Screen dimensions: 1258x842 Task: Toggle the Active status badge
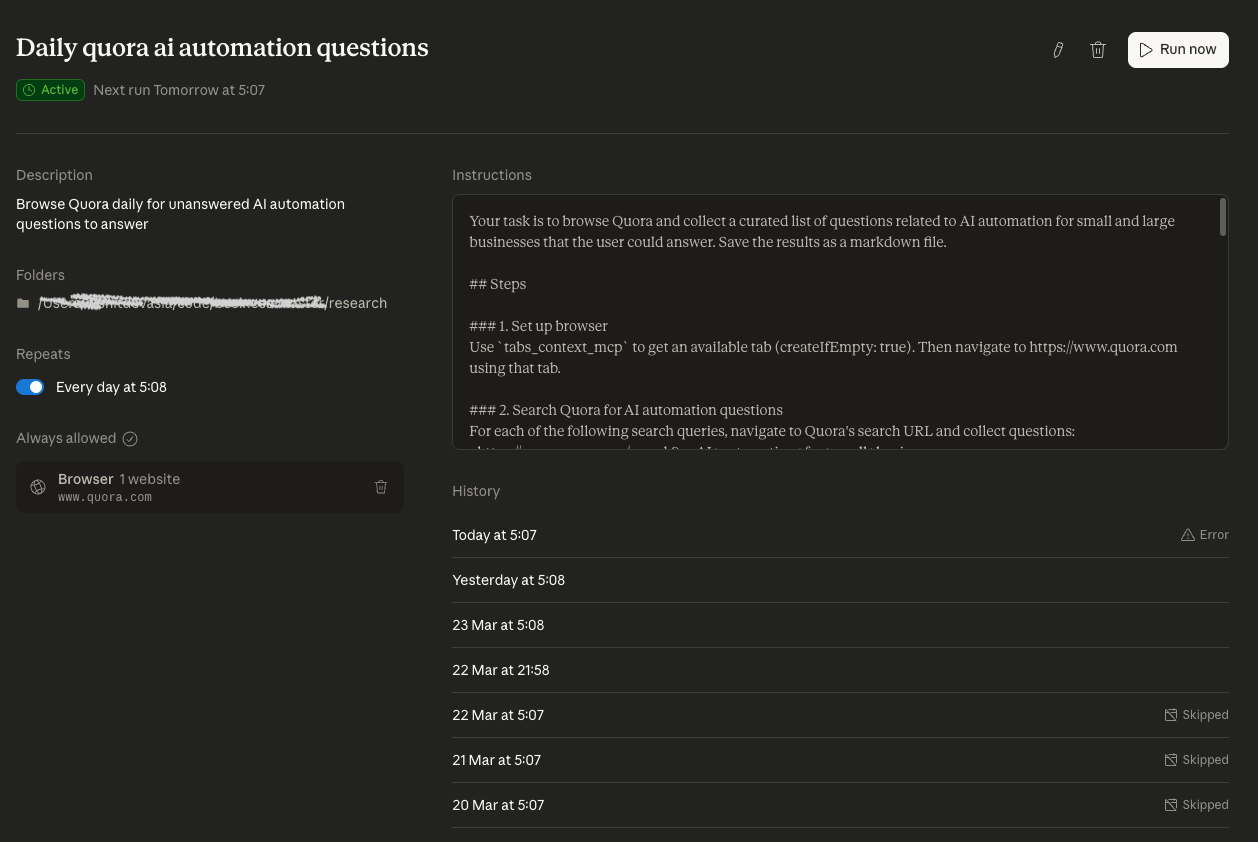[50, 90]
